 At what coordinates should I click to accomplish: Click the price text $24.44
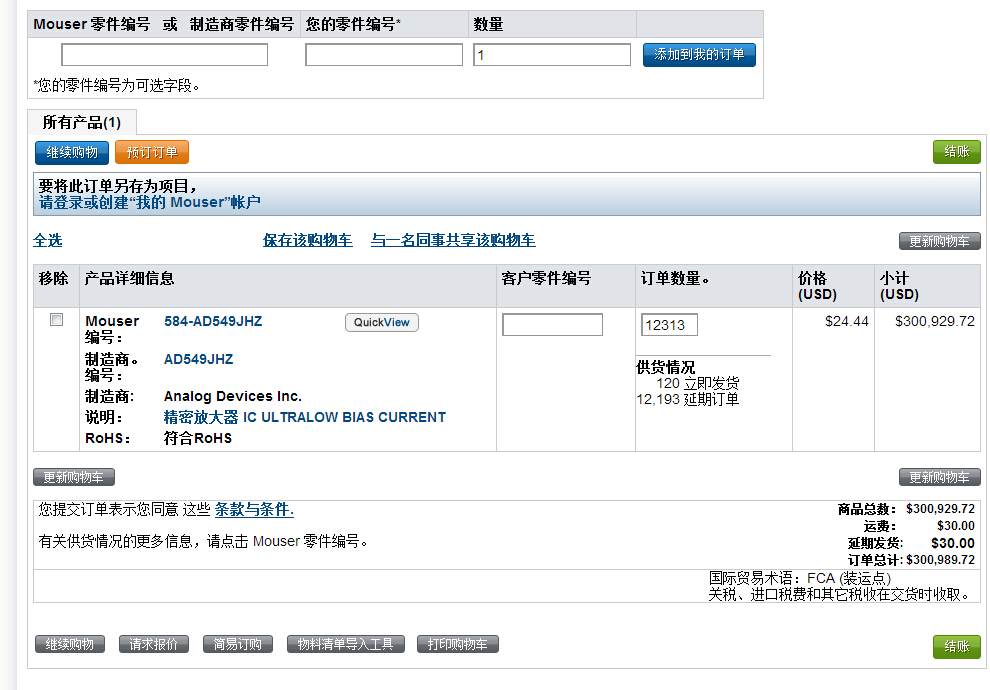(x=847, y=321)
